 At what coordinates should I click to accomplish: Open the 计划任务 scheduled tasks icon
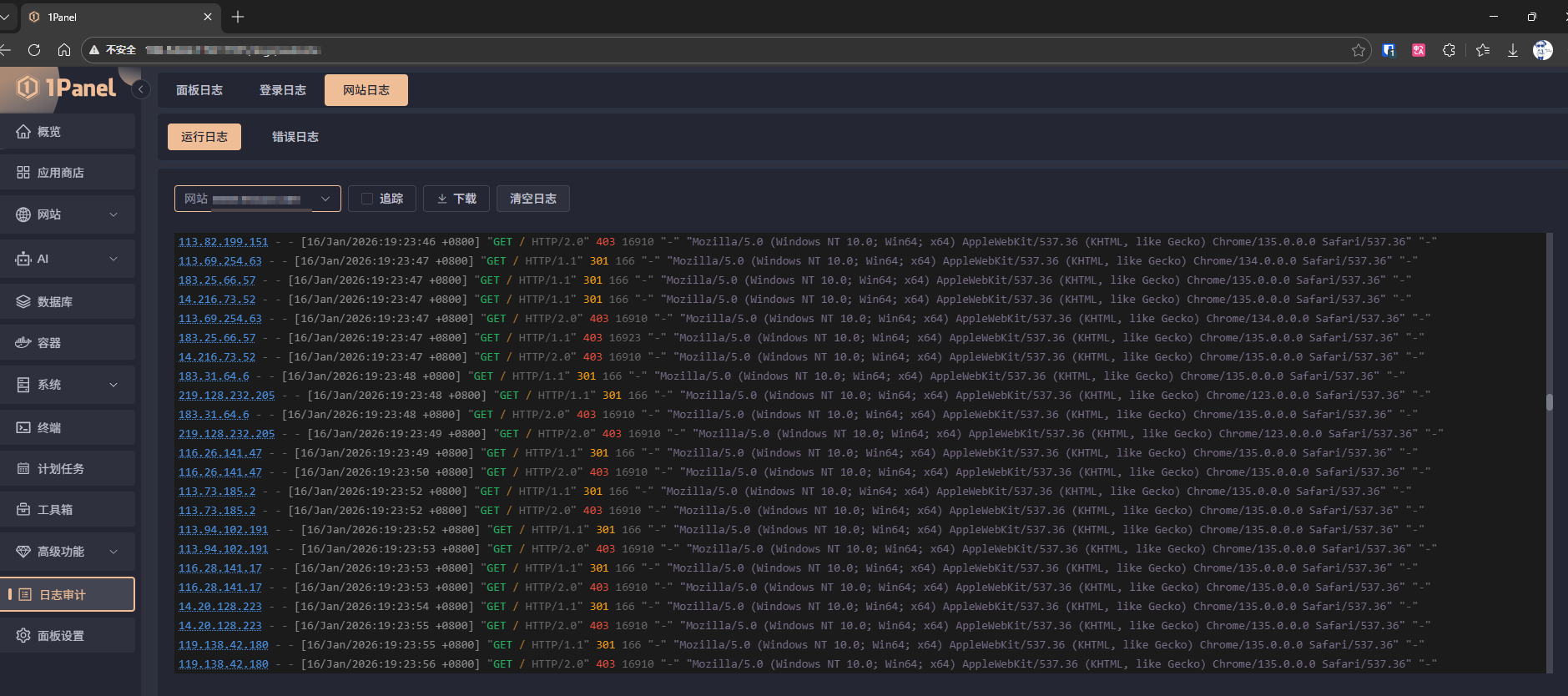(x=23, y=469)
